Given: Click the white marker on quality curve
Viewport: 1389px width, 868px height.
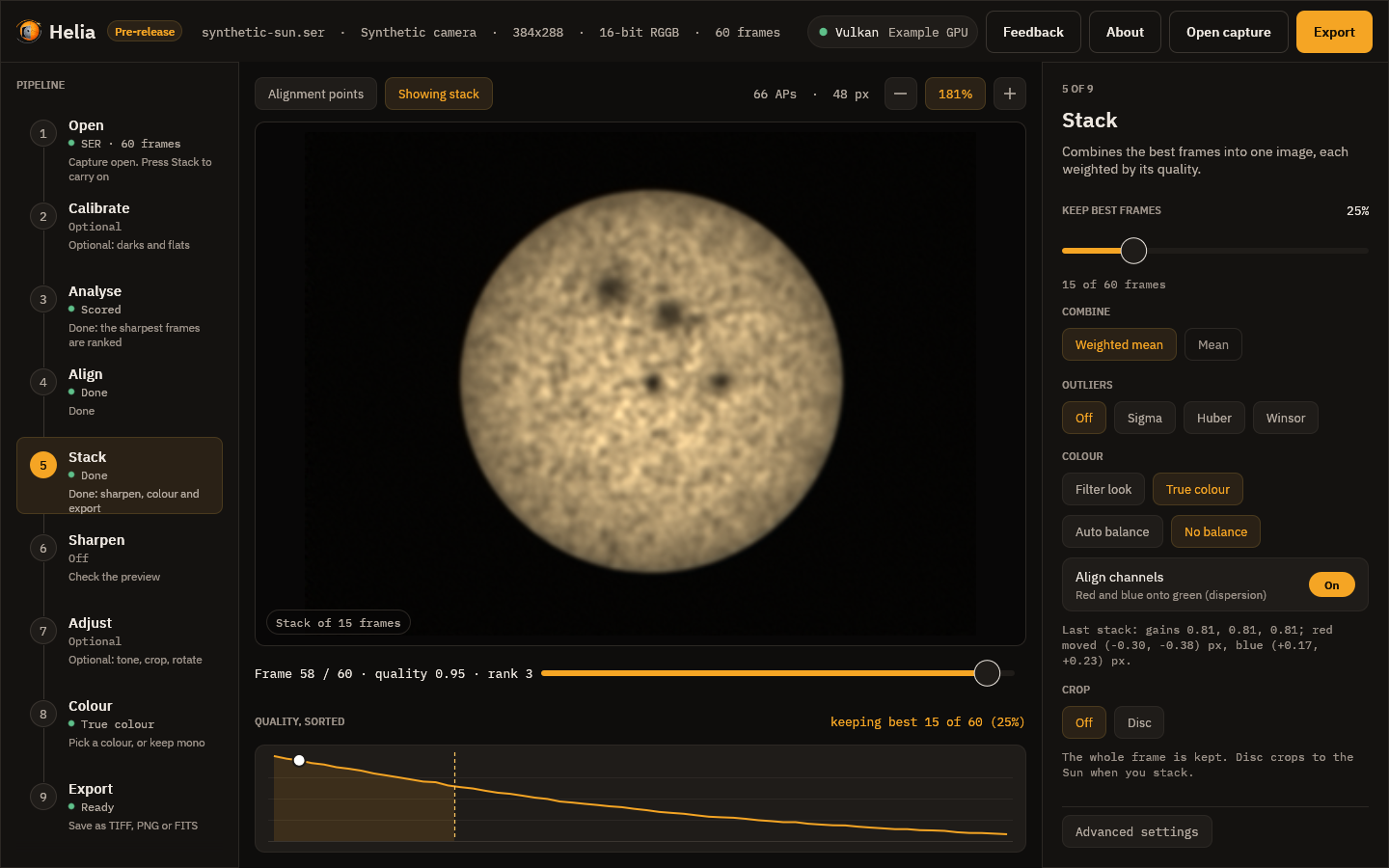Looking at the screenshot, I should coord(299,761).
